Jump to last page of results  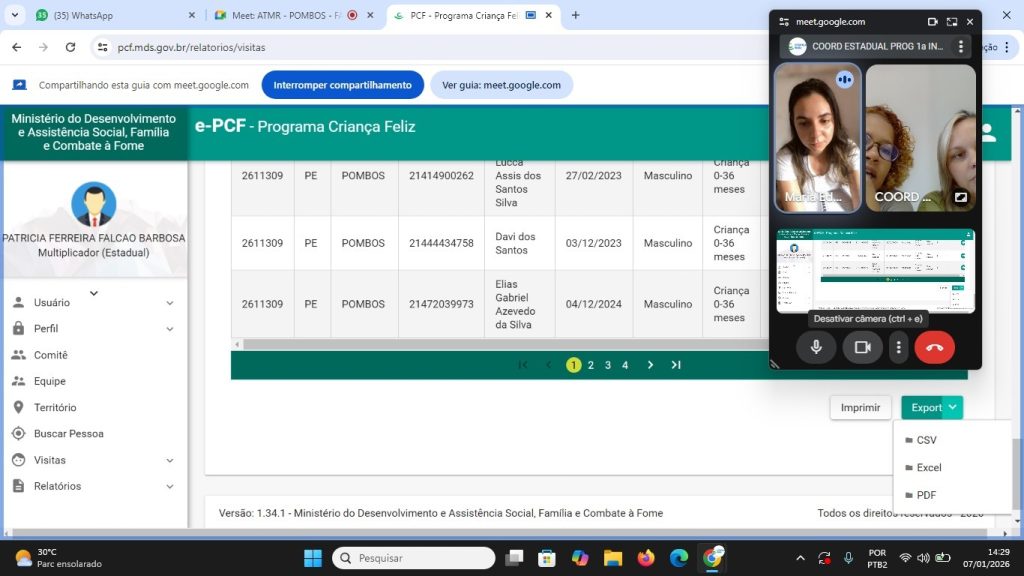[x=676, y=365]
